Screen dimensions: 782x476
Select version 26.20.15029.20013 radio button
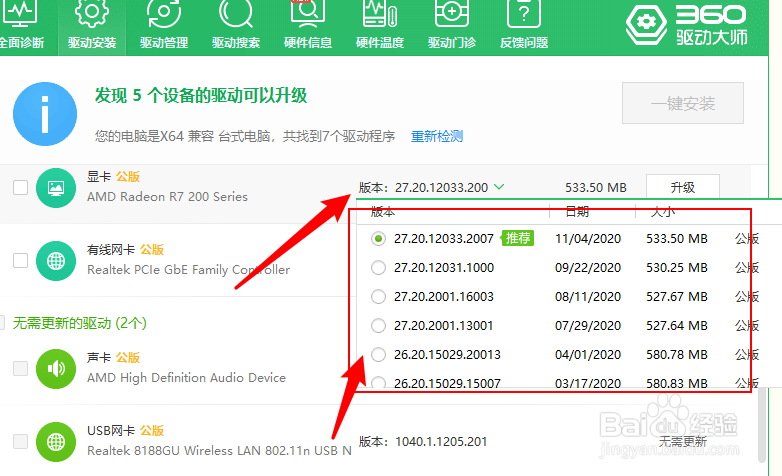pos(379,355)
